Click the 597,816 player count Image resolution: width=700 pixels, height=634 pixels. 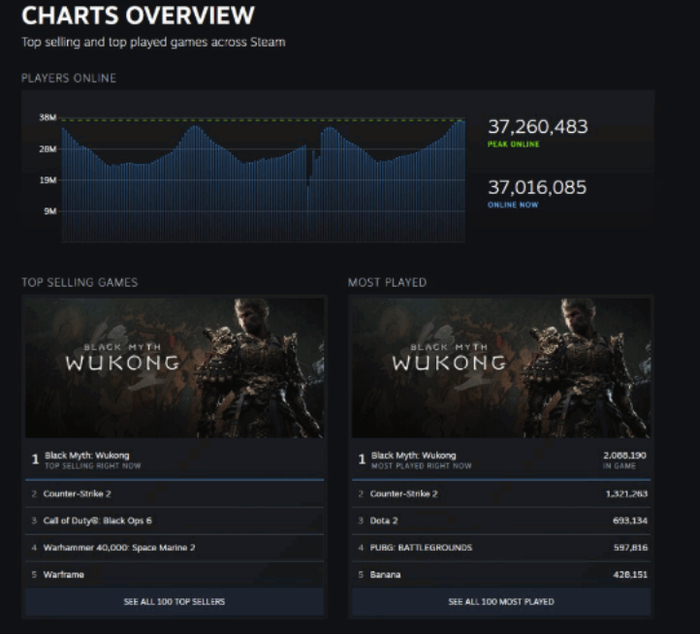tap(630, 547)
